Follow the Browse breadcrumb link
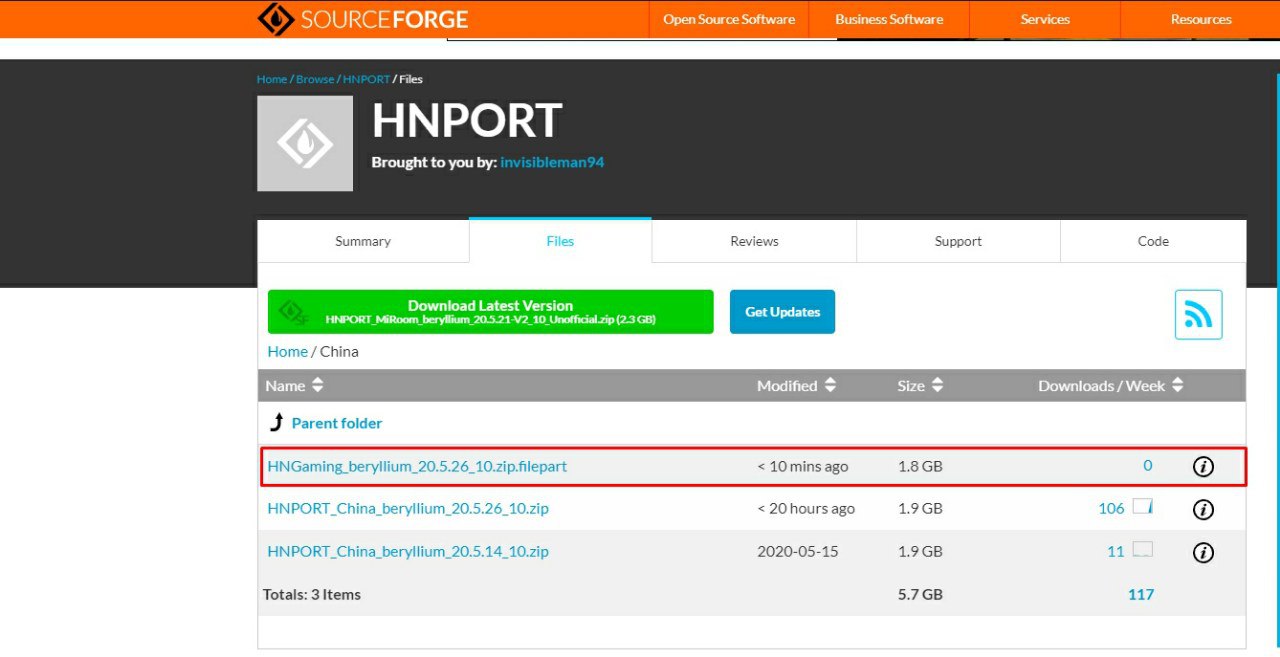 [315, 79]
